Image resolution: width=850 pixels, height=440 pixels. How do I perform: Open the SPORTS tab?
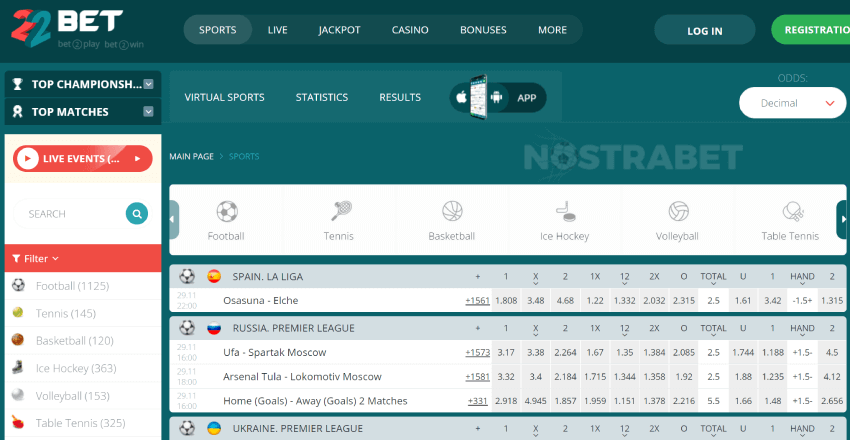[218, 30]
